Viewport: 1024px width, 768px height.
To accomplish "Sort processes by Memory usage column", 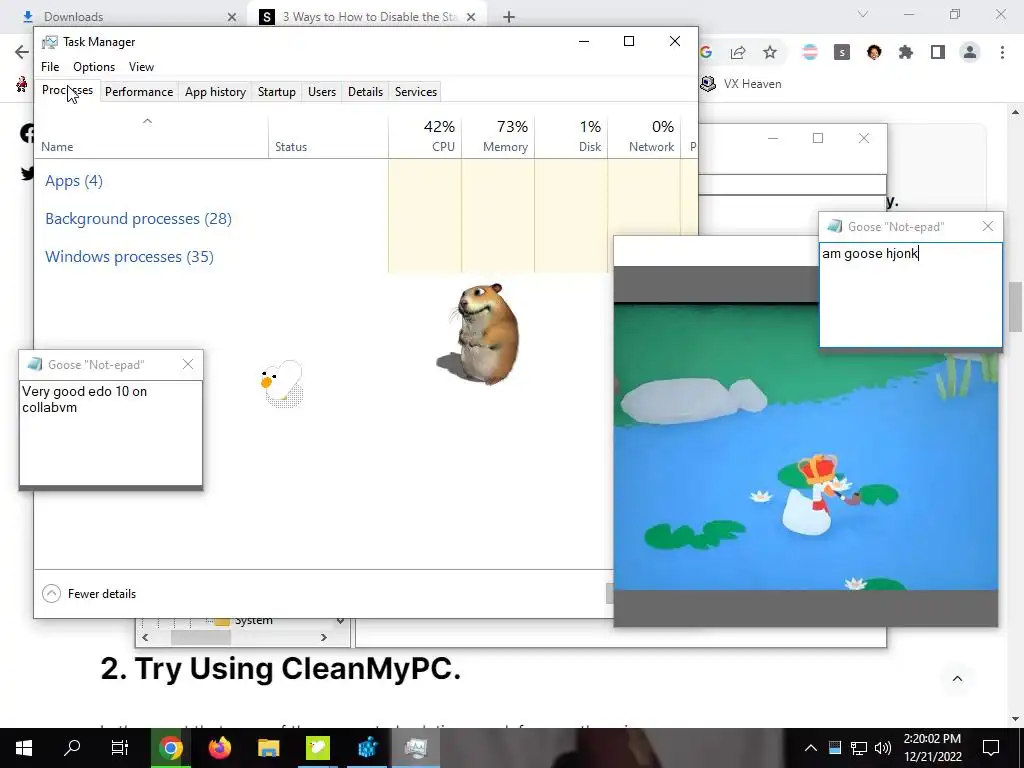I will (498, 136).
